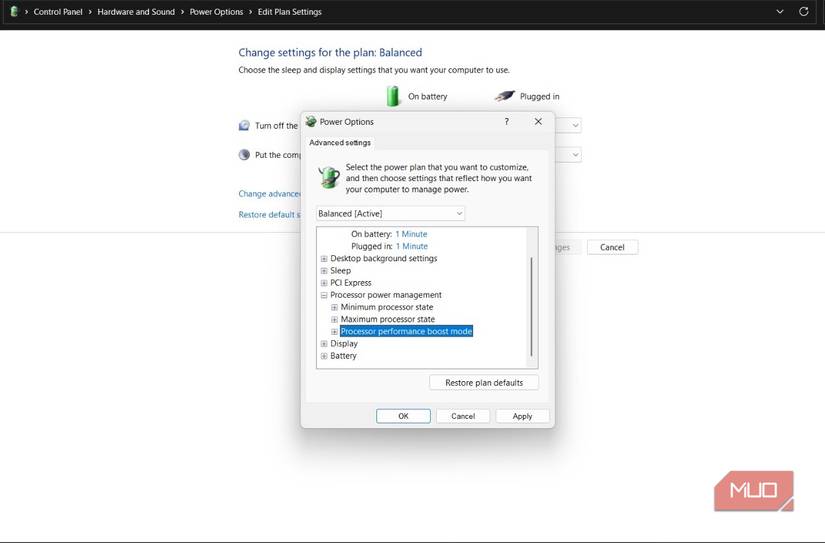This screenshot has height=543, width=825.
Task: Click the Plugged in plug icon
Action: [x=505, y=96]
